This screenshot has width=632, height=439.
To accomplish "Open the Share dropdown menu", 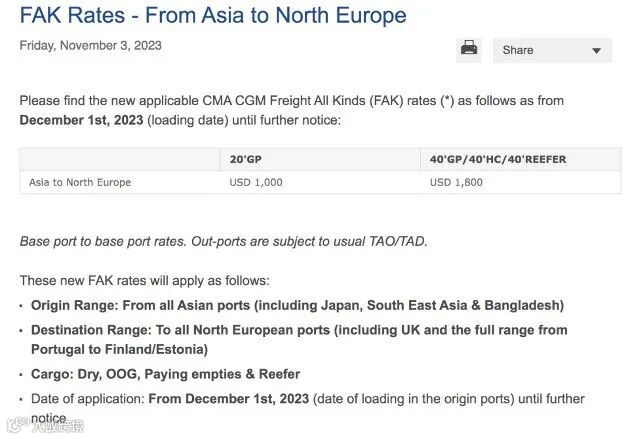I will (551, 50).
